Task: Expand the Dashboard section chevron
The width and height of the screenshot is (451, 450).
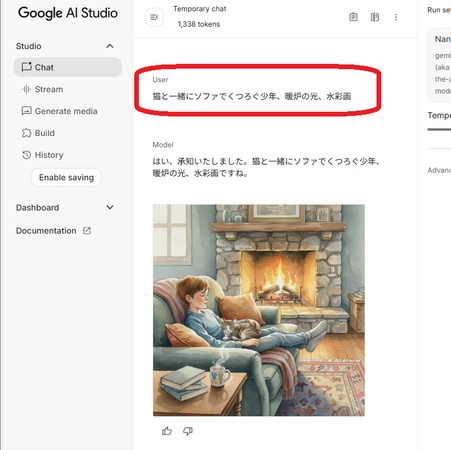Action: (x=110, y=207)
